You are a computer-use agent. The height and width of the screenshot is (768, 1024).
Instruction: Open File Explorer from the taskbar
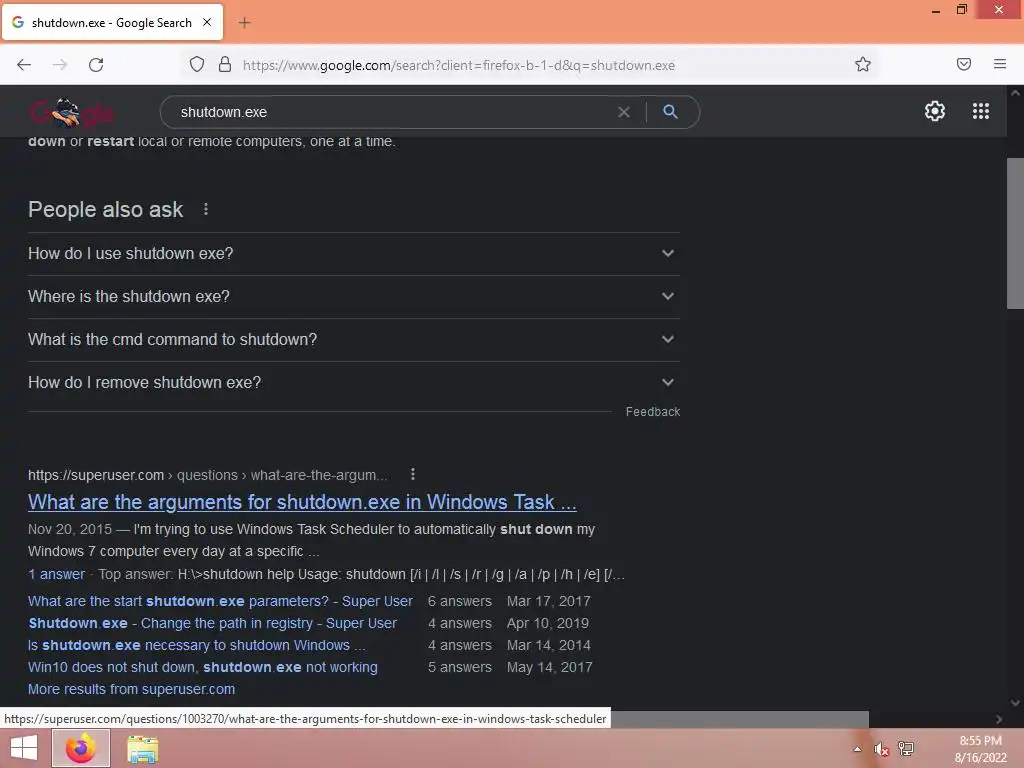142,749
